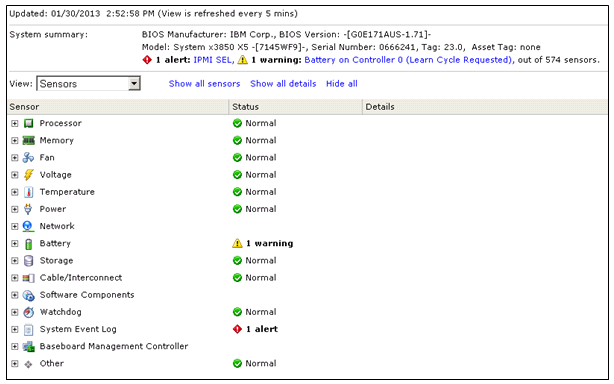Click the Other sensors diamond icon
Screen dimensions: 614x384
tap(29, 364)
